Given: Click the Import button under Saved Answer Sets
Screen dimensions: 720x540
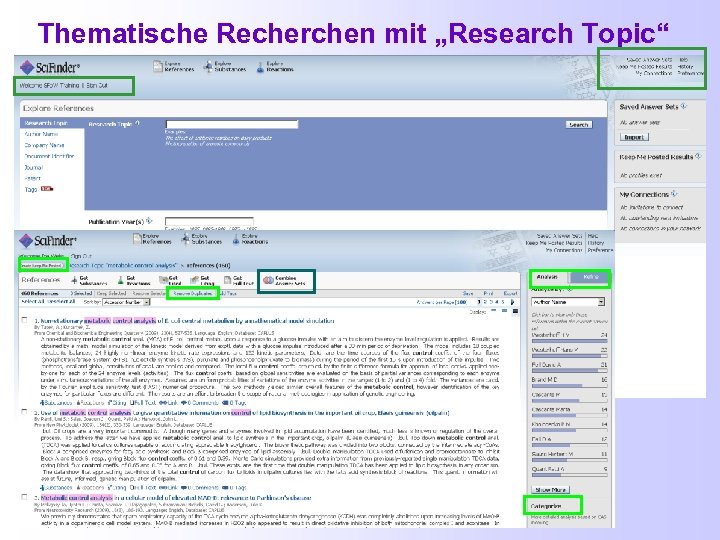Looking at the screenshot, I should 634,137.
